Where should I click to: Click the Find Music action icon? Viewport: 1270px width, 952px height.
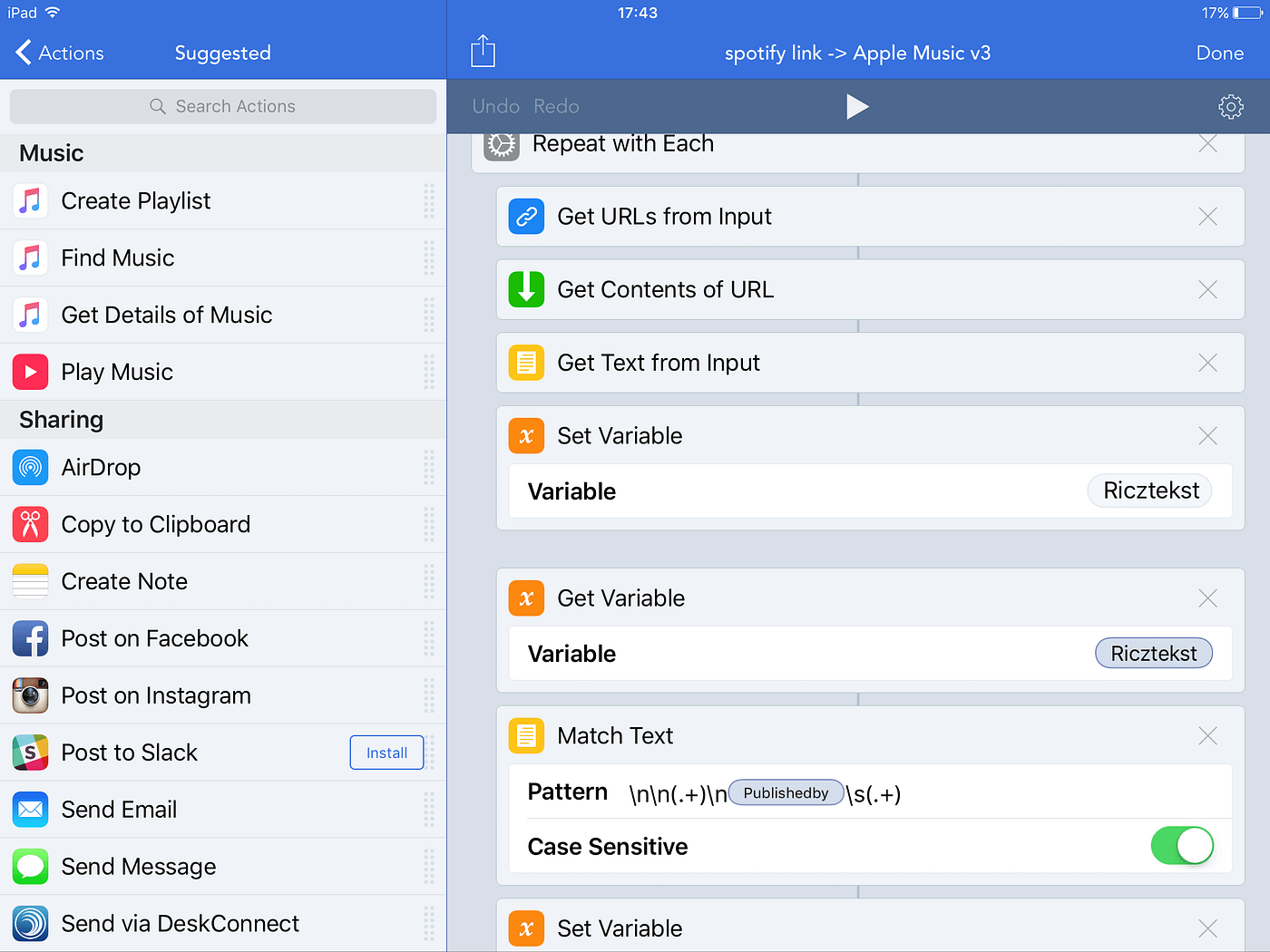pyautogui.click(x=30, y=257)
